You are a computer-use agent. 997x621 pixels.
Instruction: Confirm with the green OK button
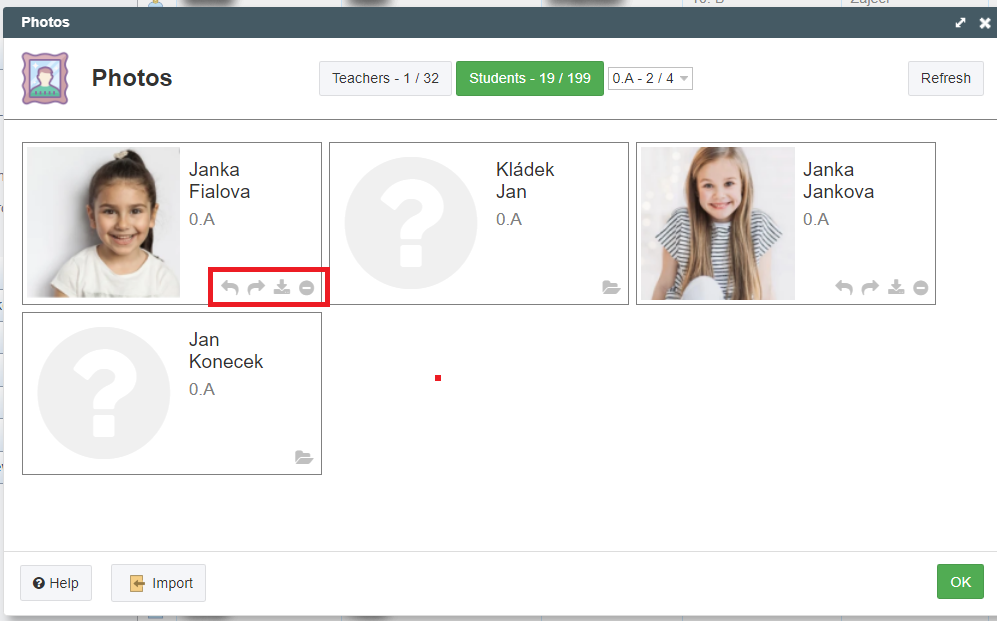(x=960, y=582)
